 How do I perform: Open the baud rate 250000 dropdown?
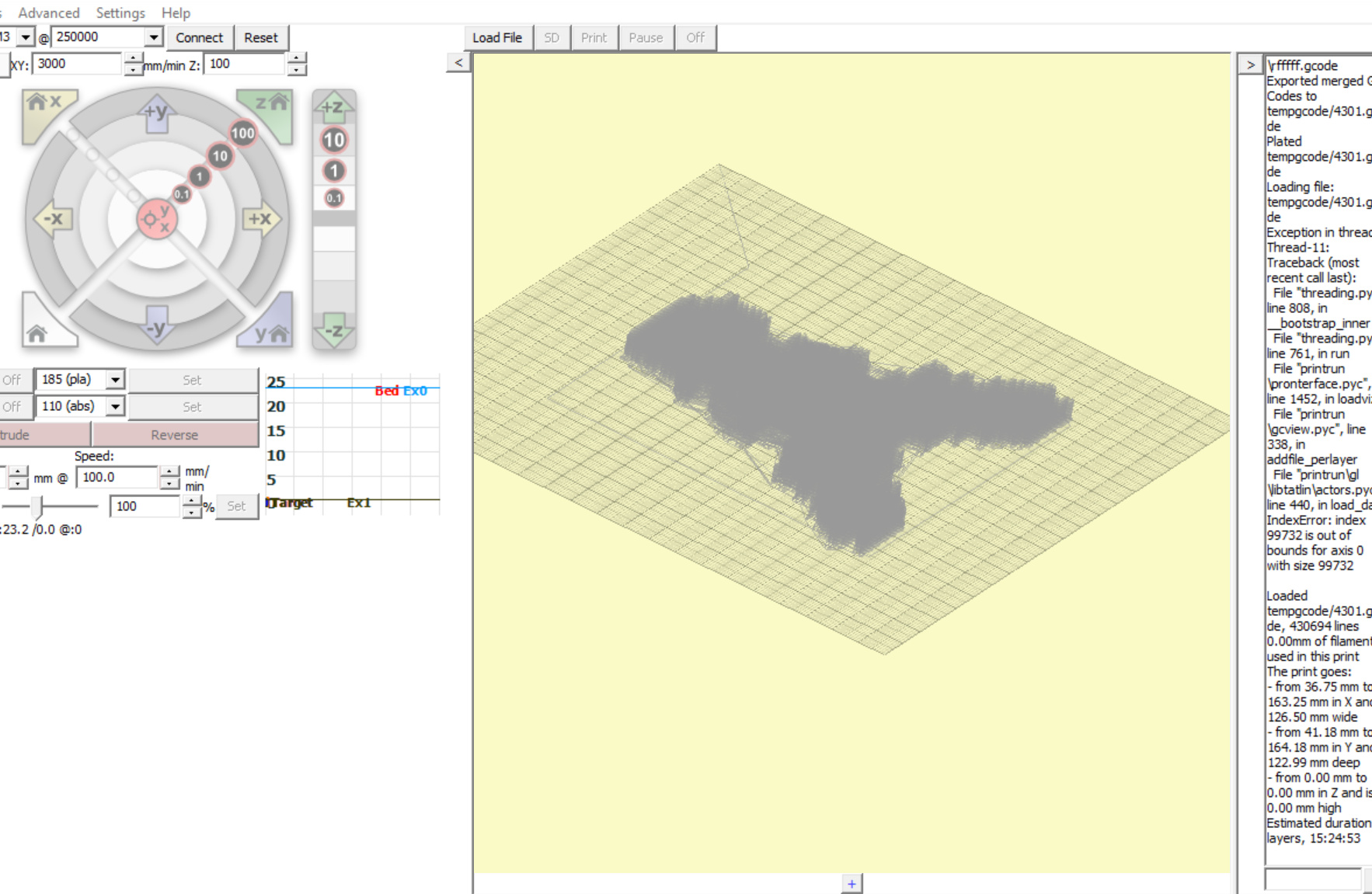click(153, 37)
